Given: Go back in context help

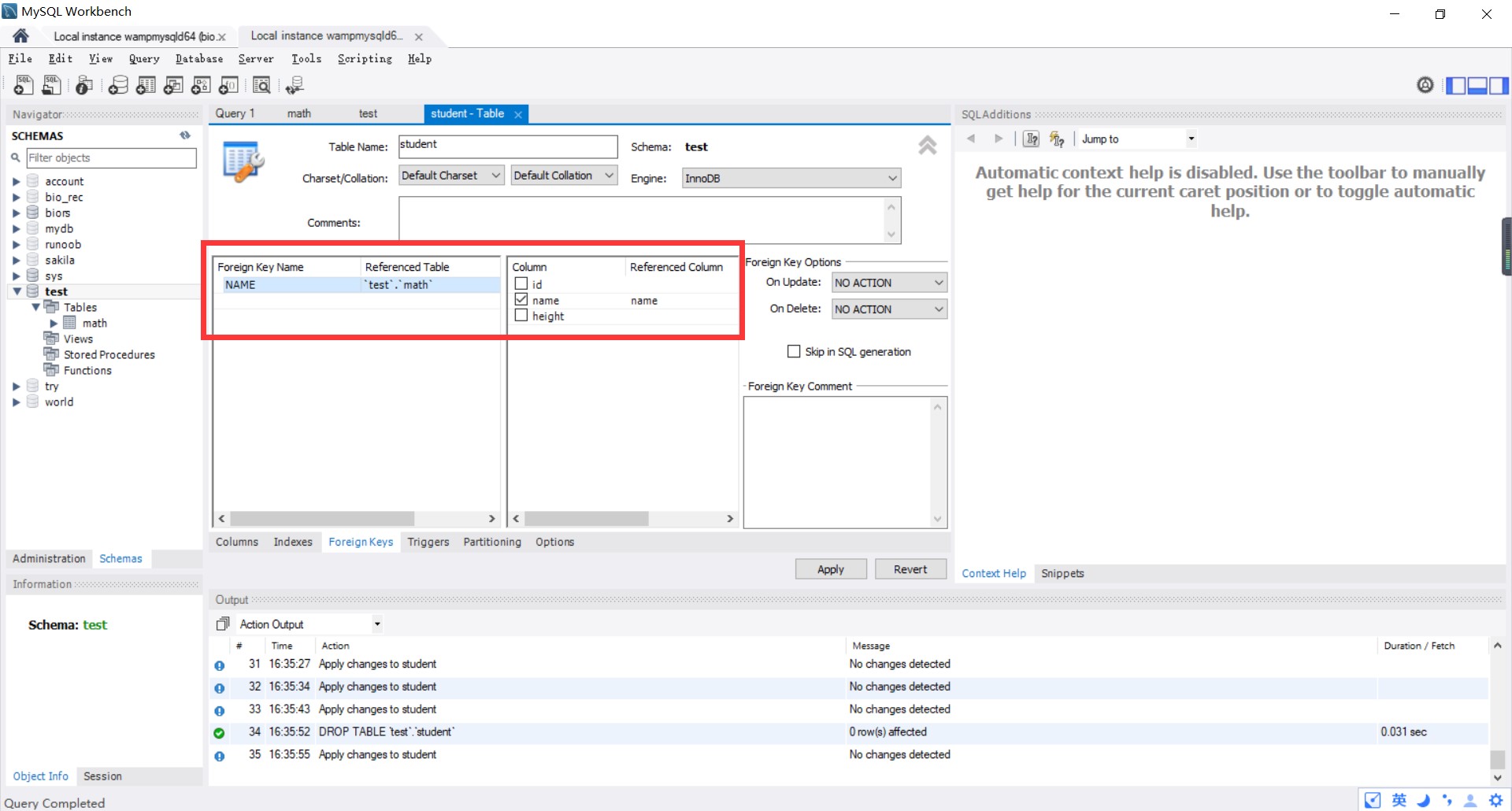Looking at the screenshot, I should pos(971,139).
